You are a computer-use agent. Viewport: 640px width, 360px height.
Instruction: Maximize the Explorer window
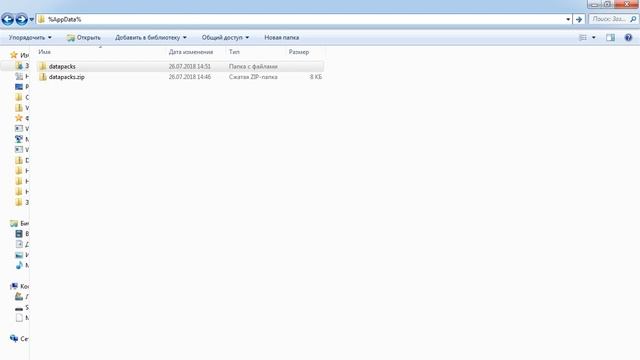[x=607, y=4]
